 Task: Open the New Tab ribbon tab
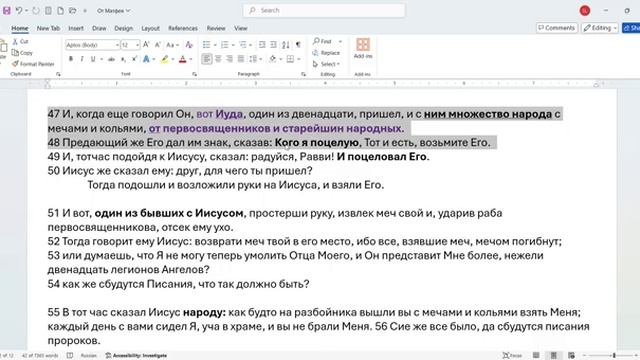48,28
